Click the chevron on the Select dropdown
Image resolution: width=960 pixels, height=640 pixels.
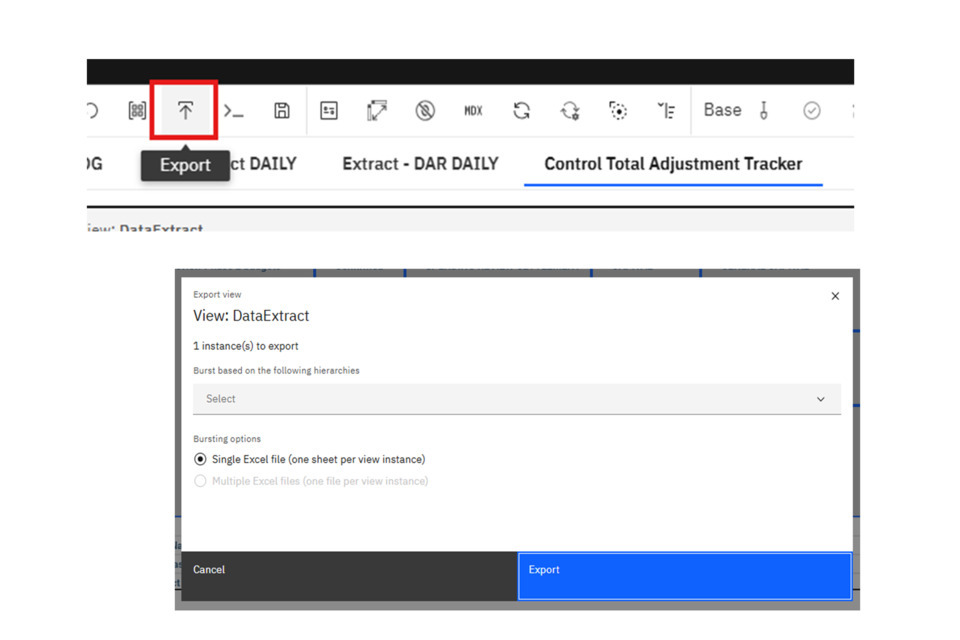coord(821,399)
